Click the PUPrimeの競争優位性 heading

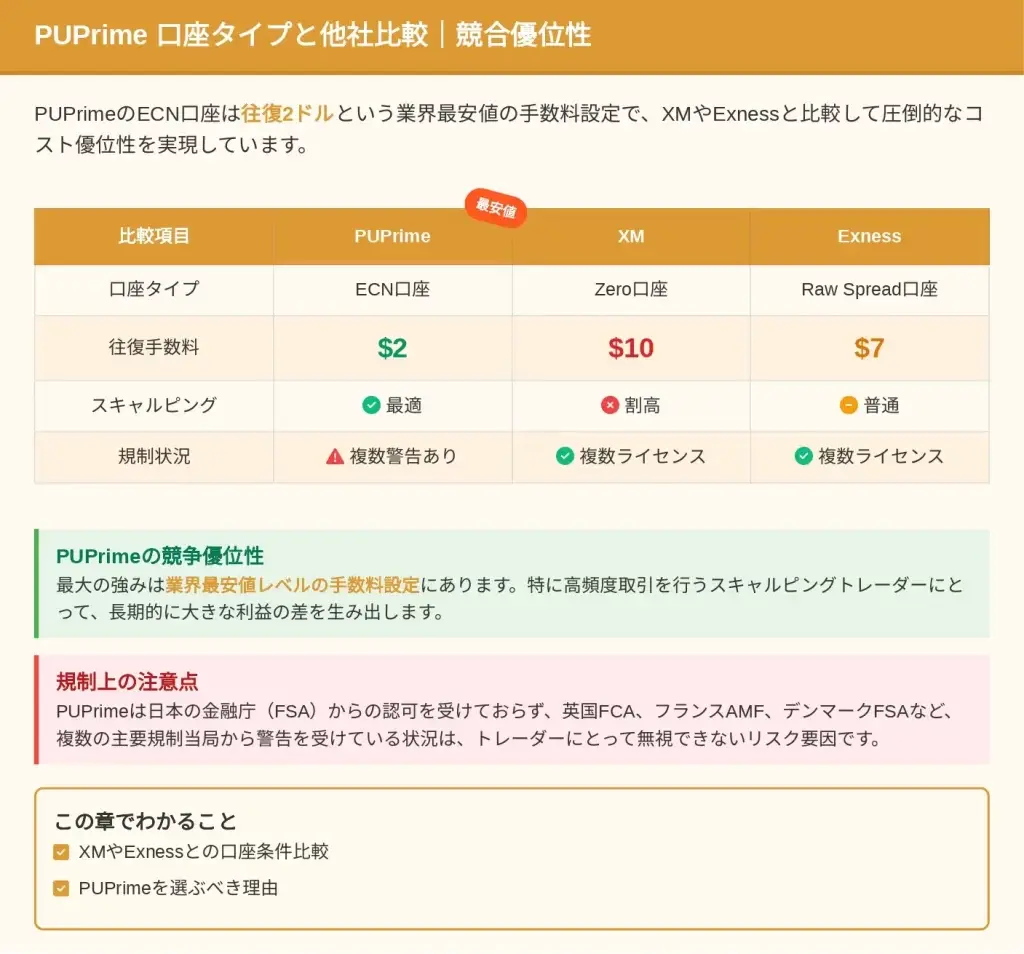[160, 556]
